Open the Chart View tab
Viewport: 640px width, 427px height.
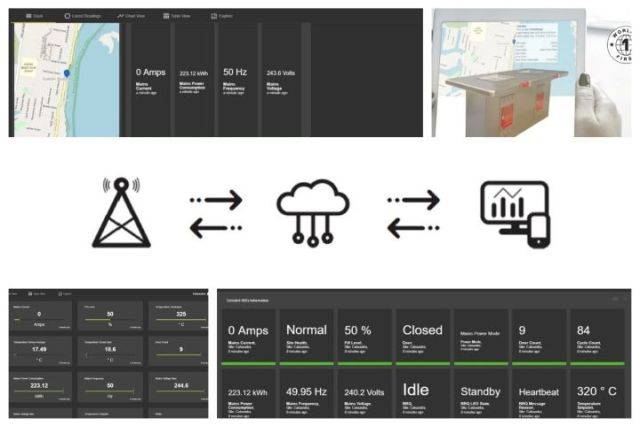point(131,16)
